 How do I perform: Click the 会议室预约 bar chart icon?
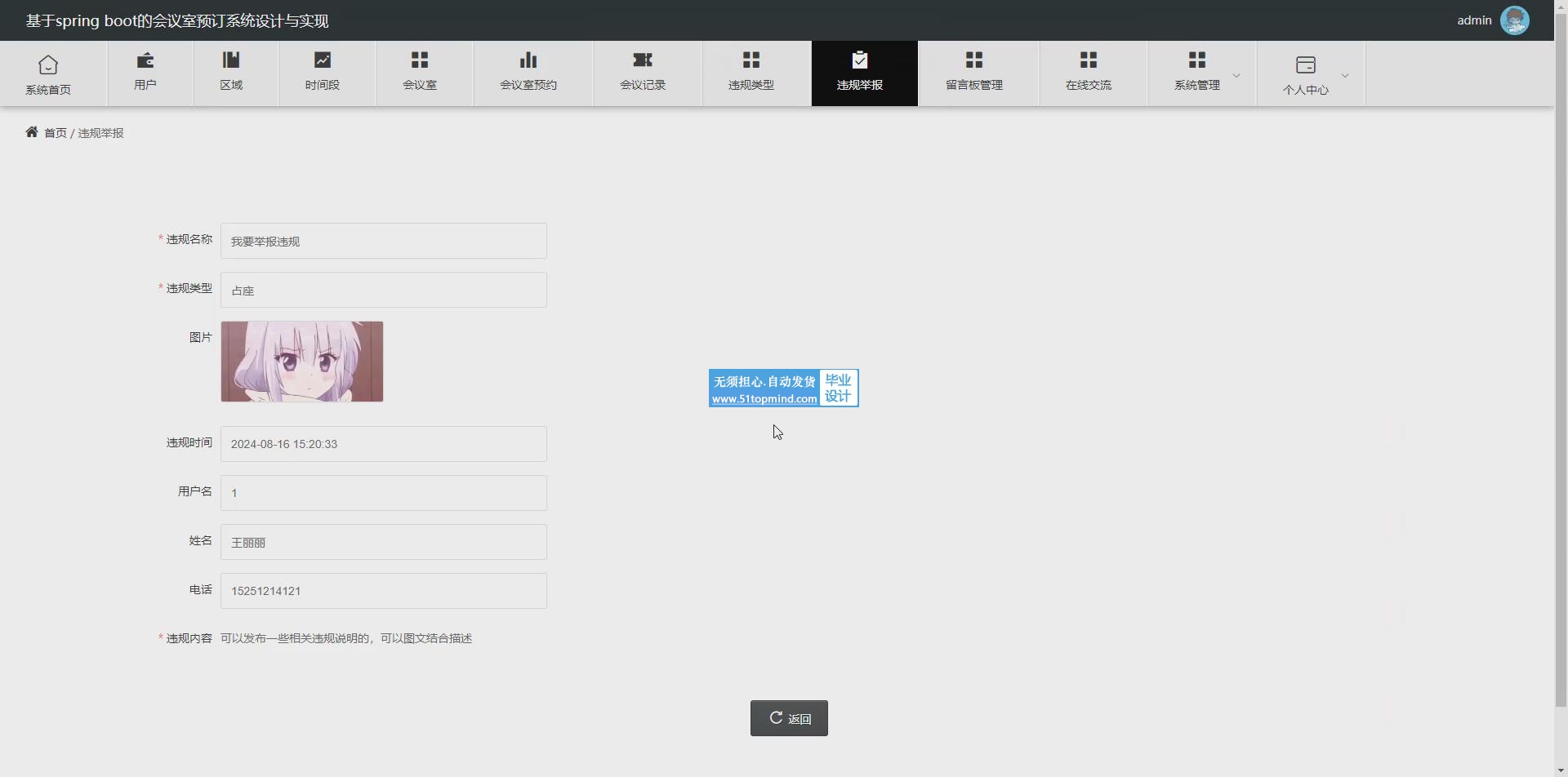528,60
